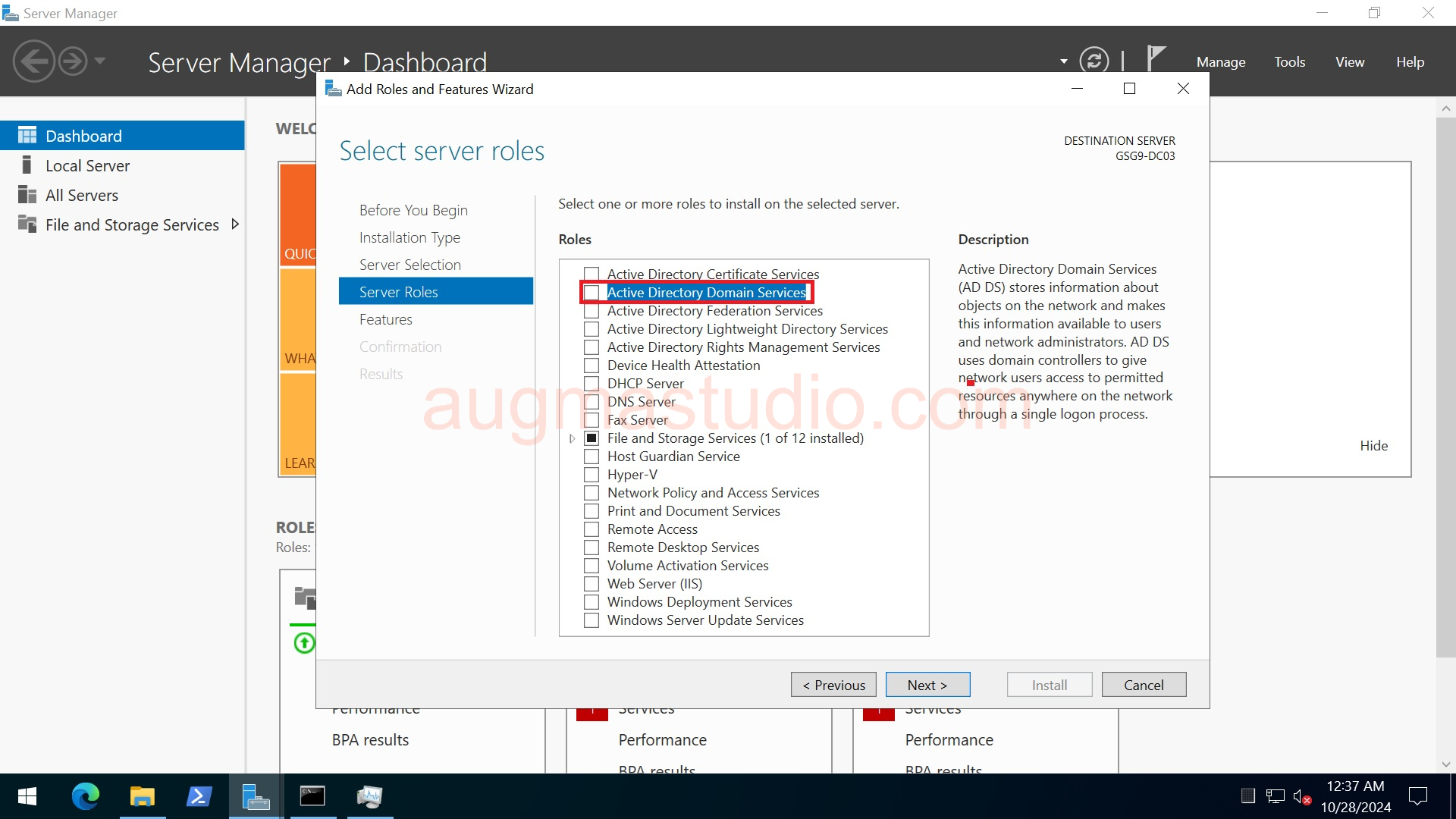Select the Before You Begin wizard step
This screenshot has height=819, width=1456.
(413, 209)
